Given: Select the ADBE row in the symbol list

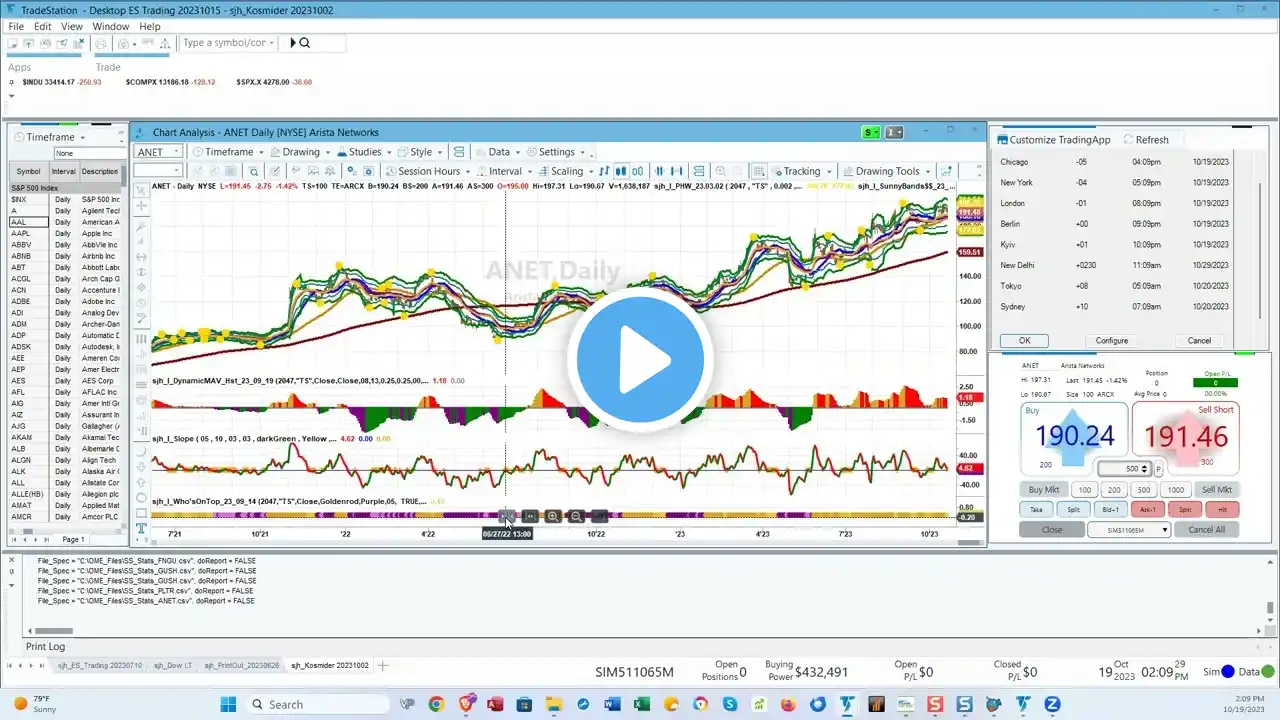Looking at the screenshot, I should pos(66,301).
